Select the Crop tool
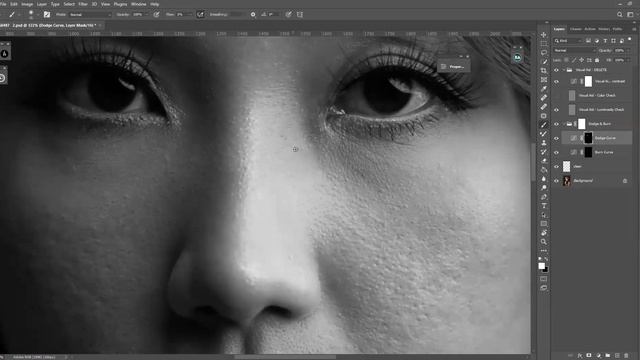Viewport: 640px width, 360px height. (x=544, y=71)
